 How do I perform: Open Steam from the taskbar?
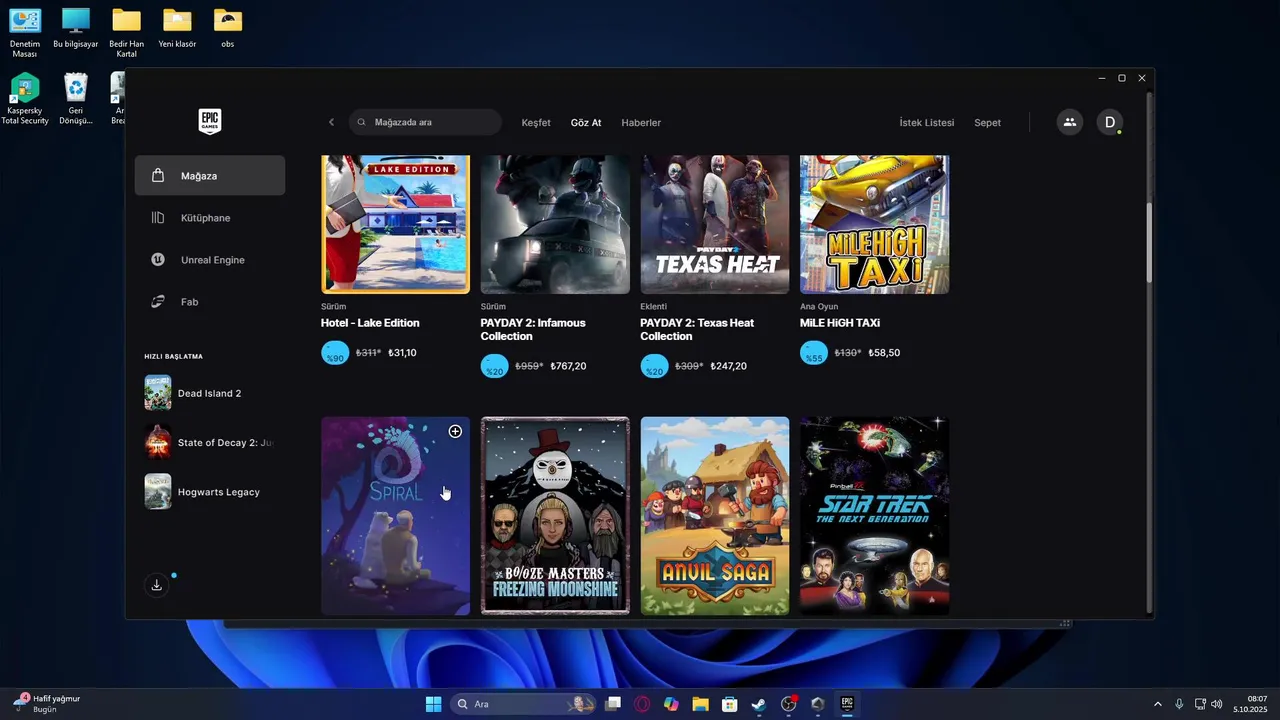[759, 704]
